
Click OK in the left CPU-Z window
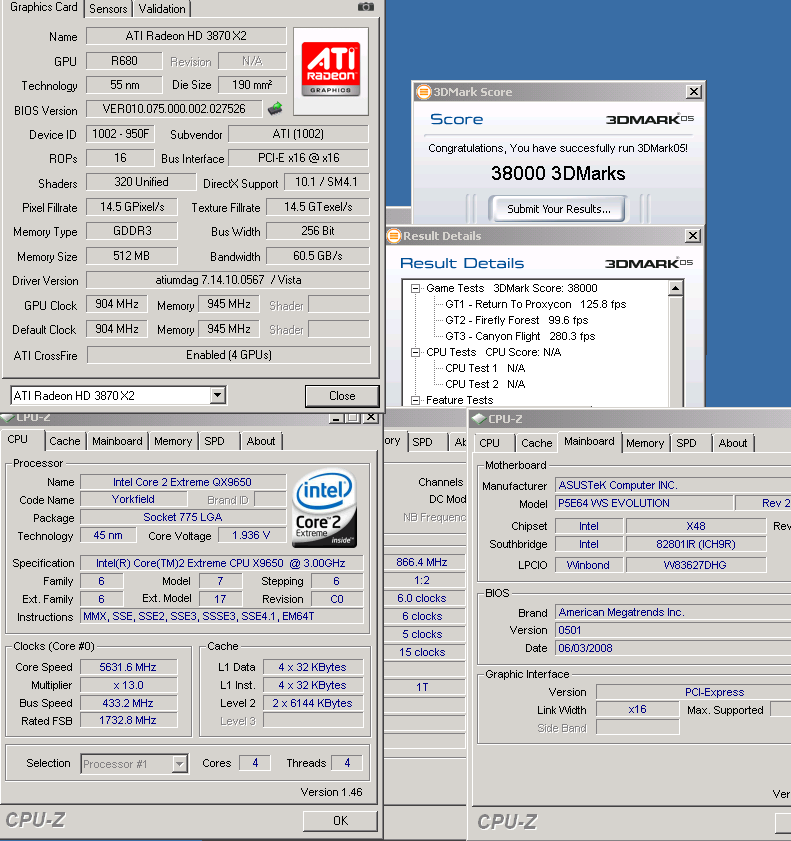click(x=341, y=821)
